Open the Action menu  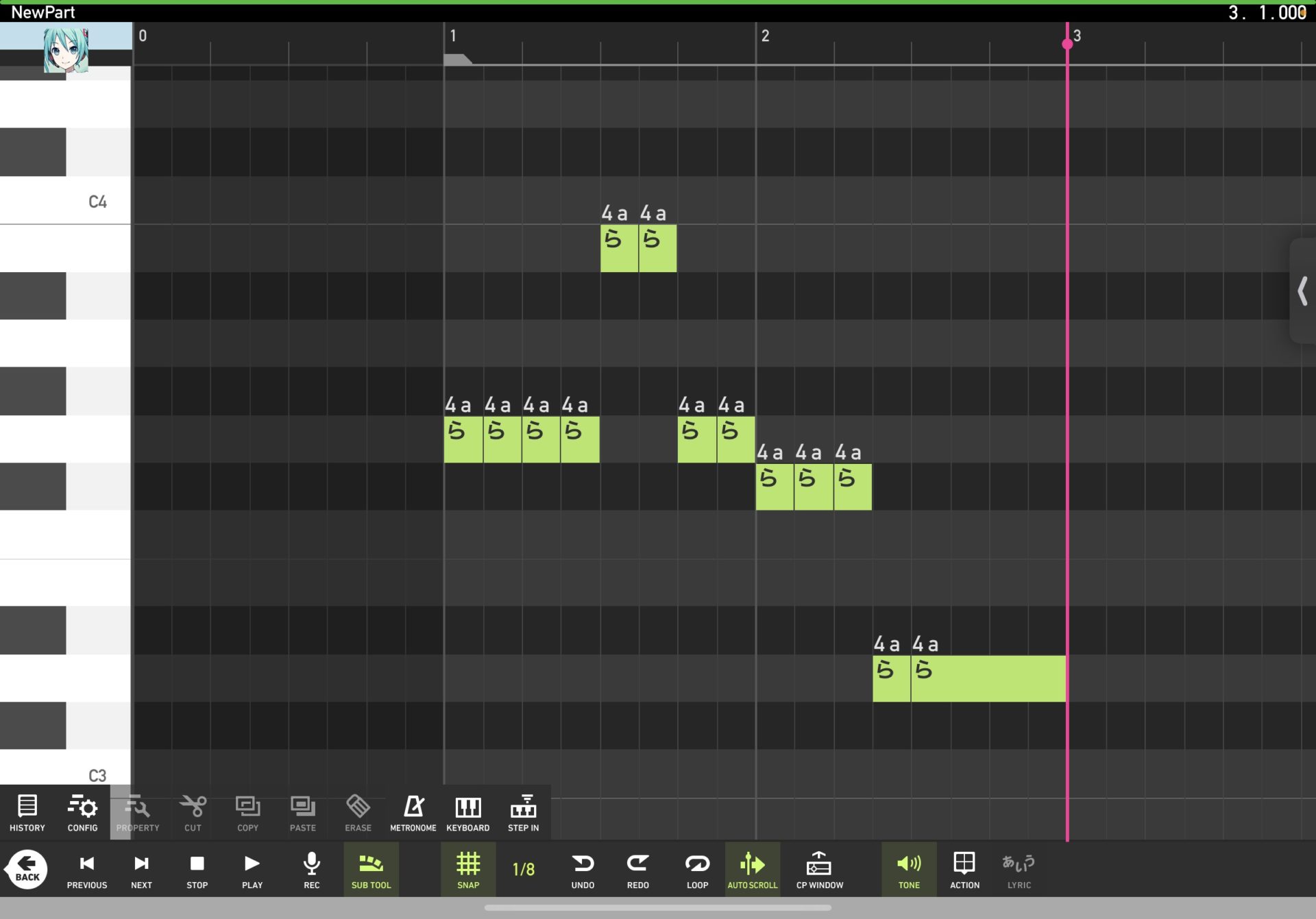[x=964, y=869]
